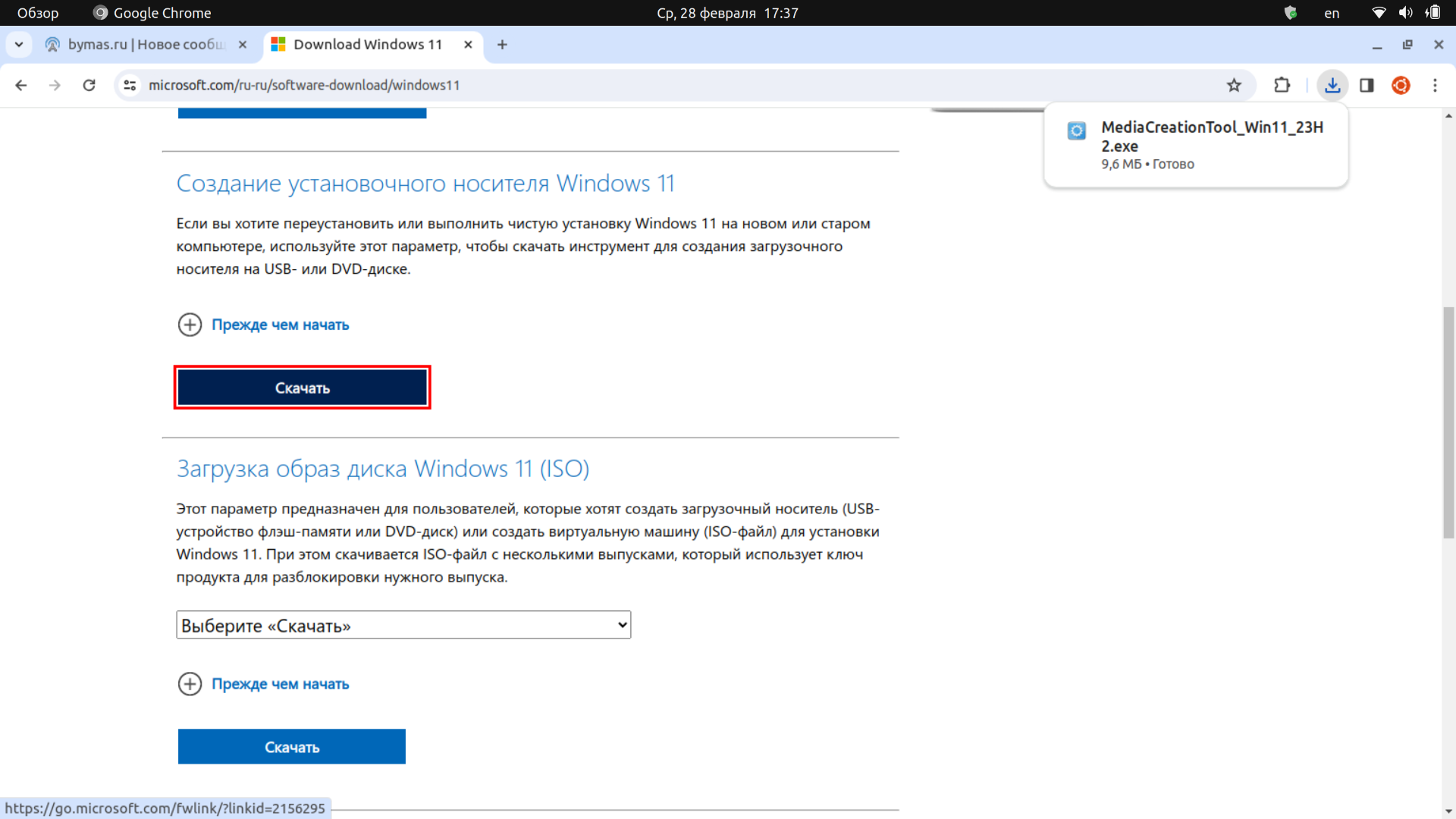Viewport: 1456px width, 819px height.
Task: Click the page vertical scrollbar thumb
Action: [1448, 422]
